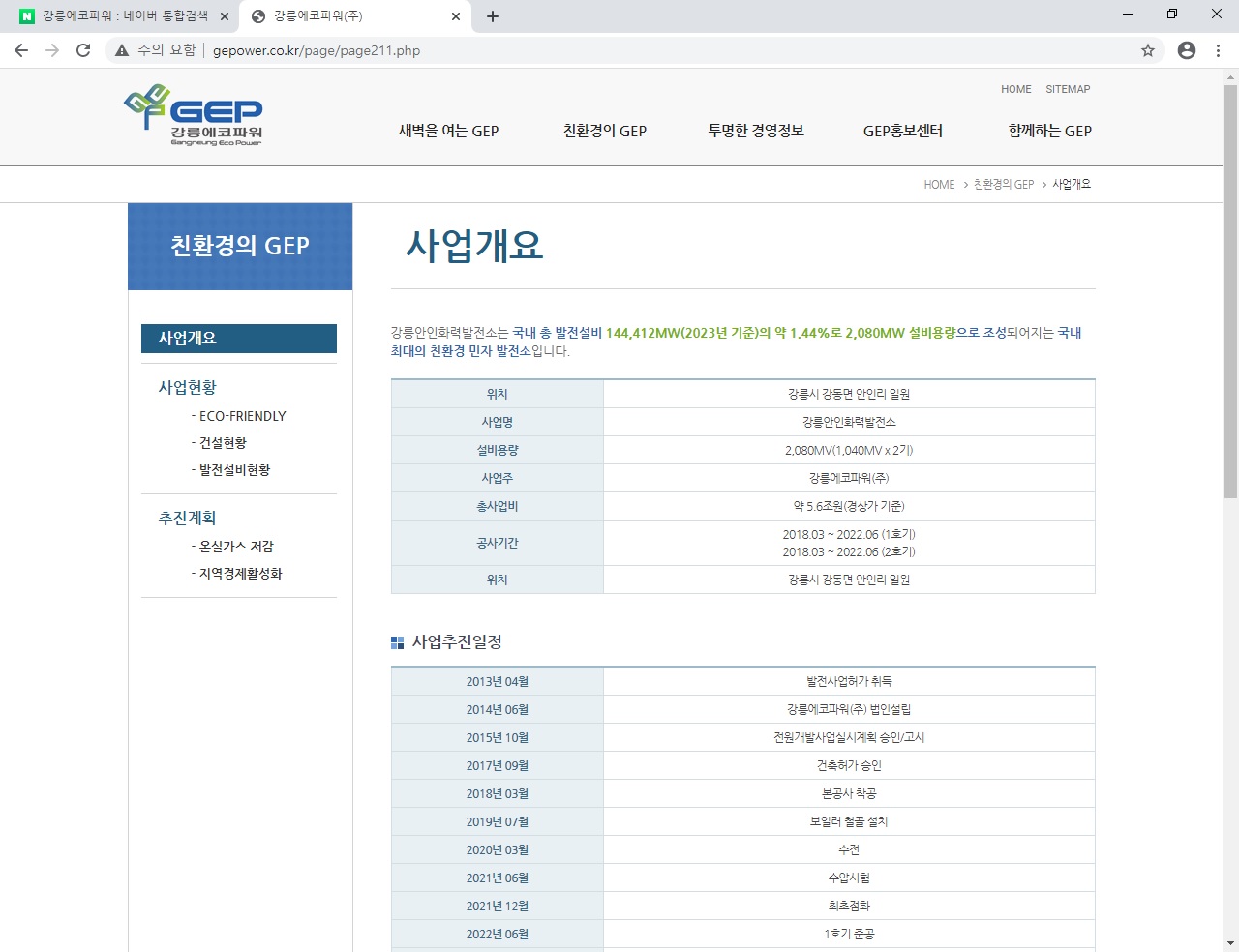Screen dimensions: 1239x952
Task: Open the ECO-FRIENDLY sidebar item
Action: coord(239,416)
